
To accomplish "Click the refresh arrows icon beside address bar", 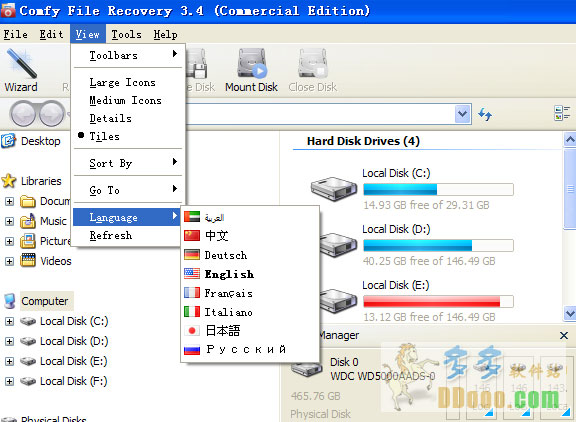I will (x=485, y=114).
